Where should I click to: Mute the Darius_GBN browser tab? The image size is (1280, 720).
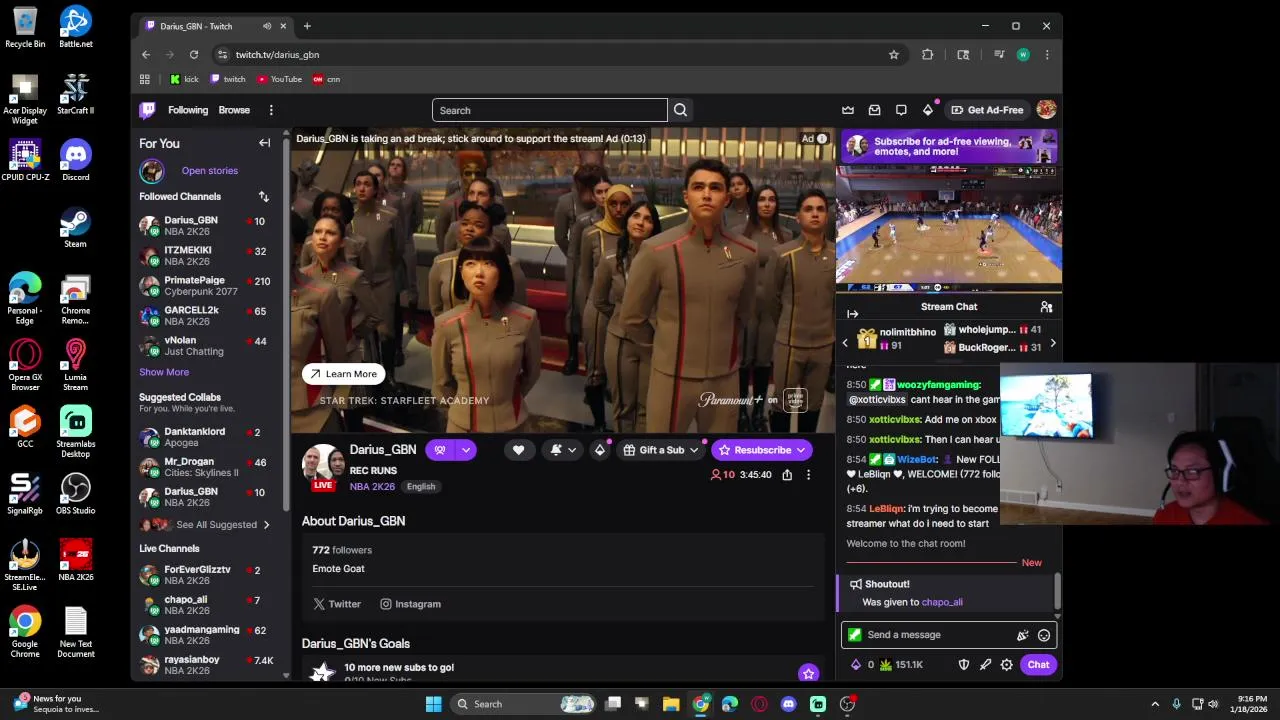[x=267, y=26]
